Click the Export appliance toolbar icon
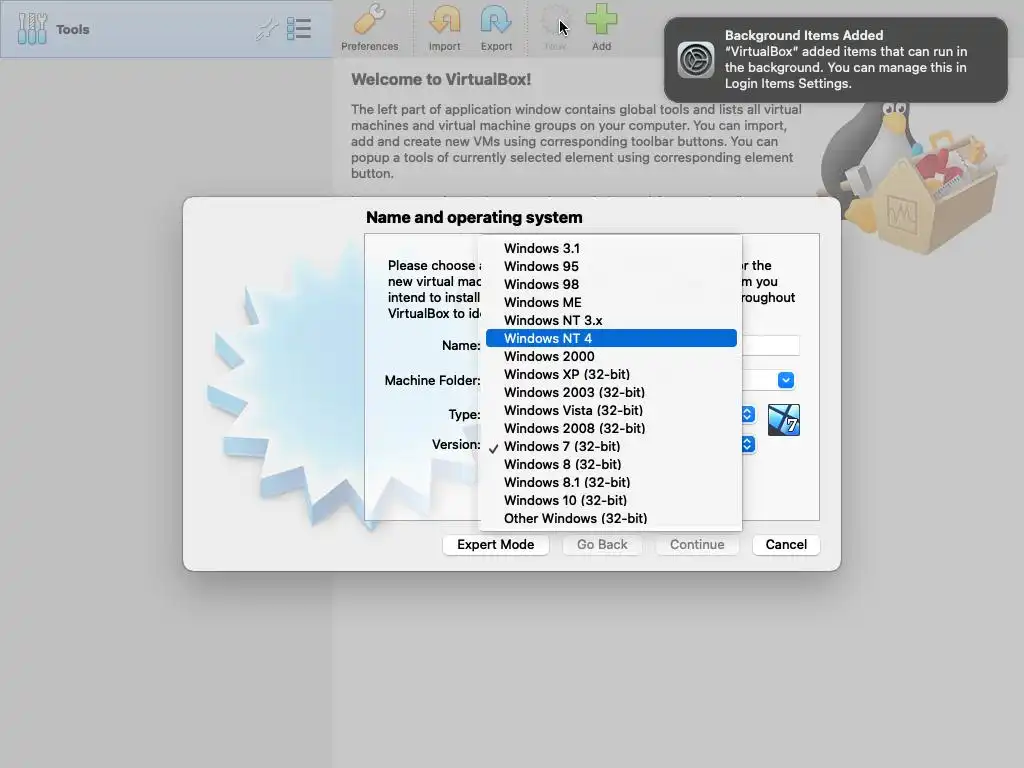Image resolution: width=1024 pixels, height=768 pixels. click(x=496, y=28)
